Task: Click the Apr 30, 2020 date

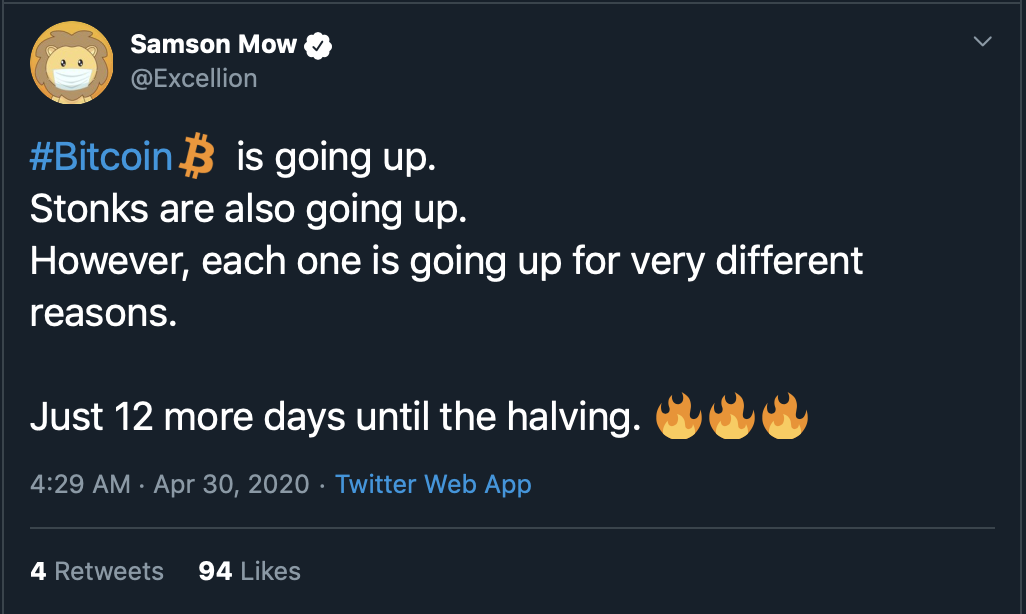Action: 231,484
